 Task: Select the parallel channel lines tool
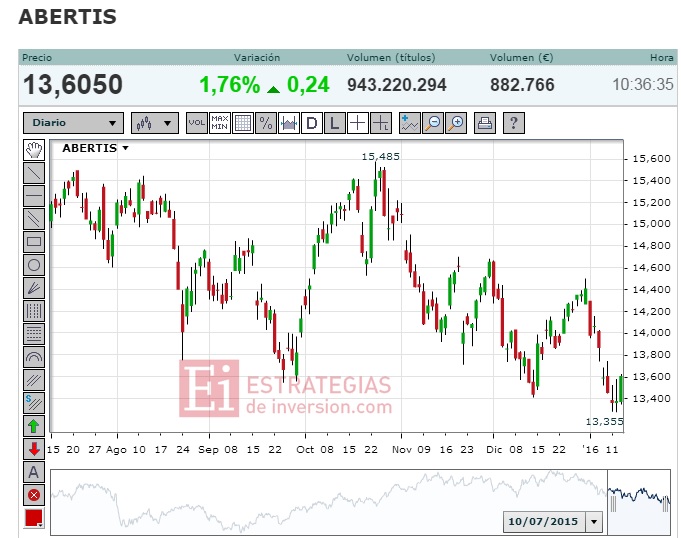[33, 219]
